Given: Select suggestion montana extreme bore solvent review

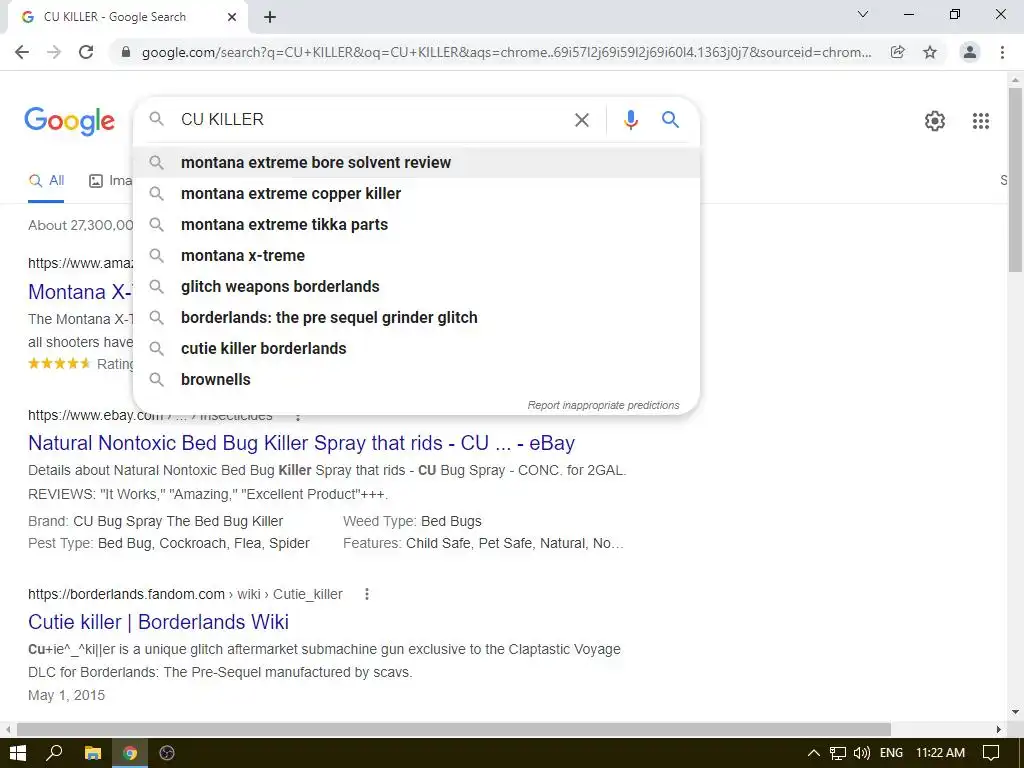Looking at the screenshot, I should [416, 163].
